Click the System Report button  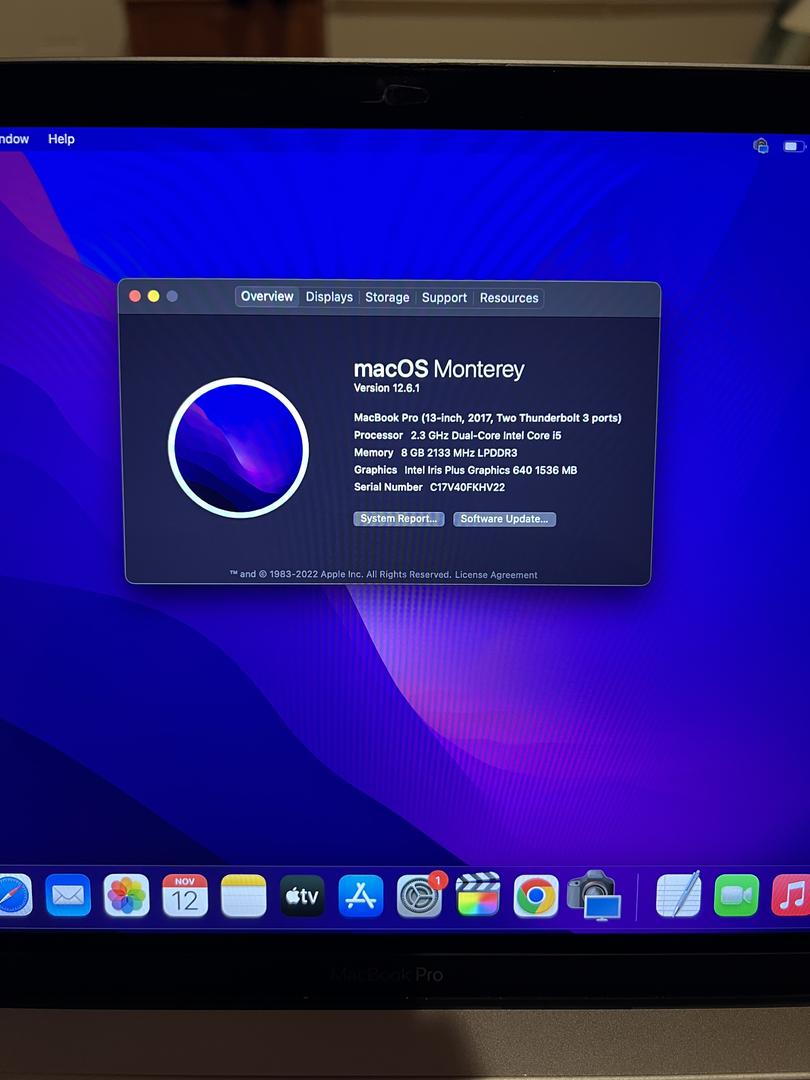tap(399, 519)
